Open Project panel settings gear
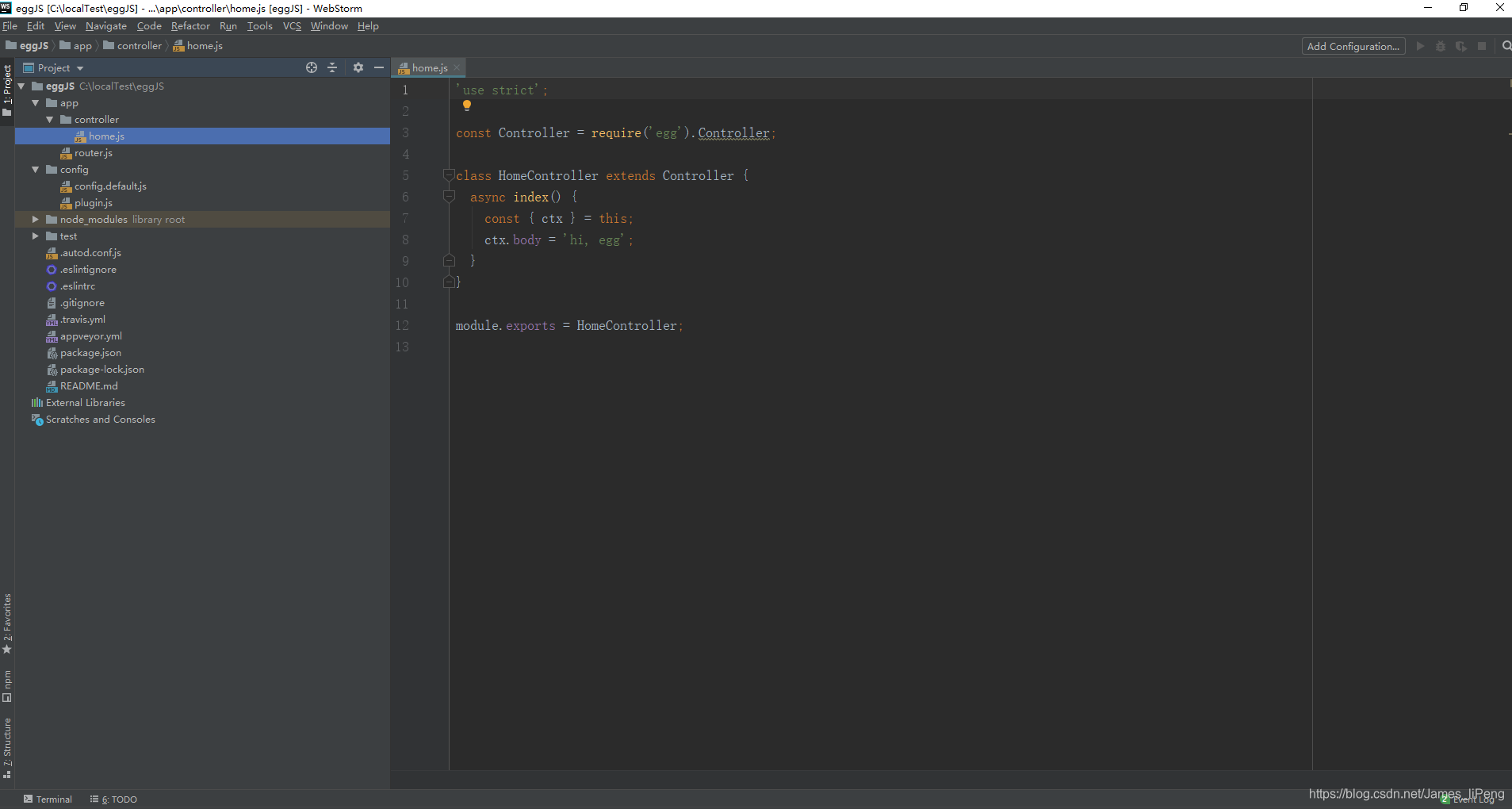This screenshot has height=809, width=1512. 358,68
